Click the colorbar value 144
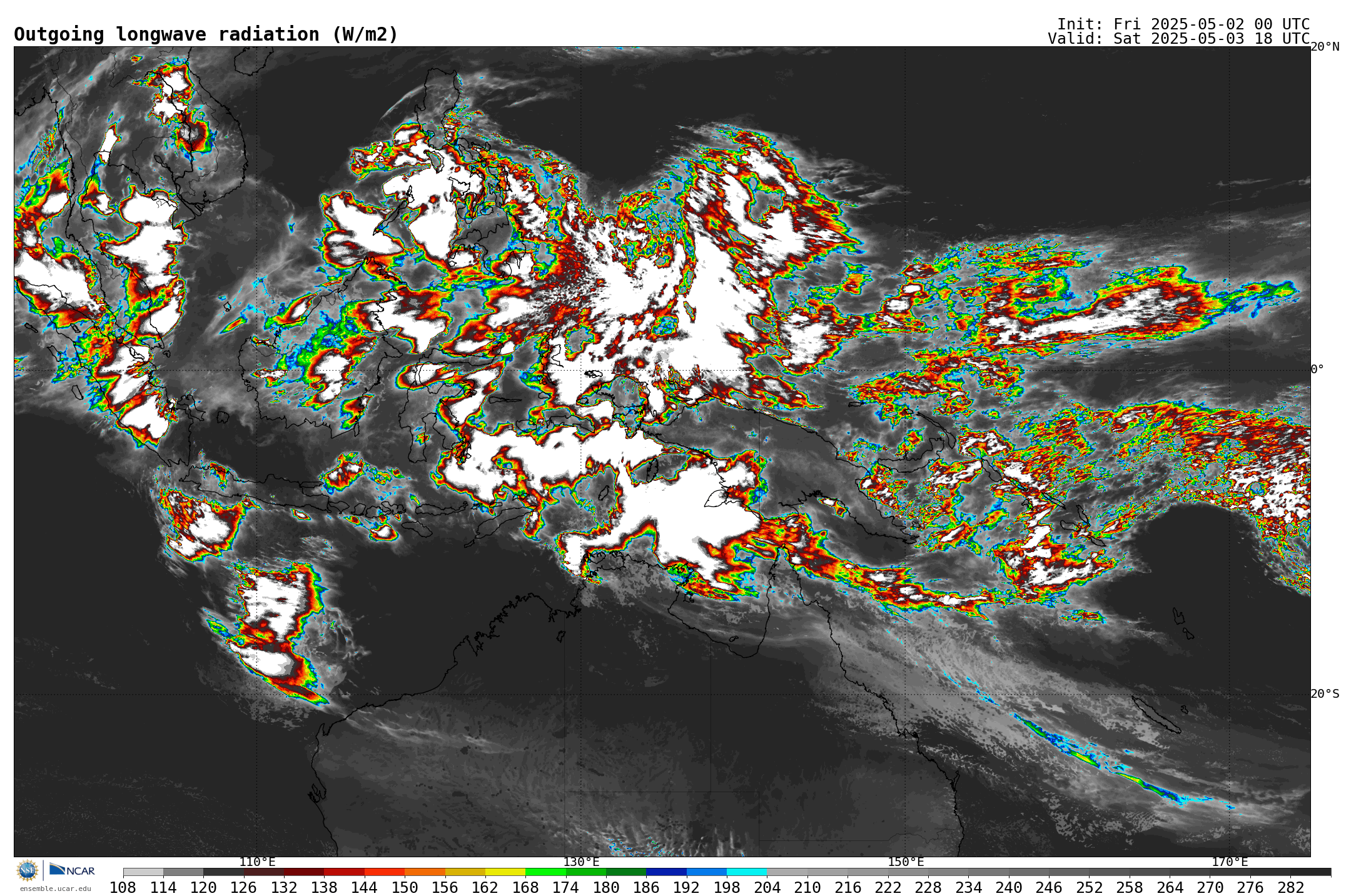The width and height of the screenshot is (1351, 896). point(365,888)
